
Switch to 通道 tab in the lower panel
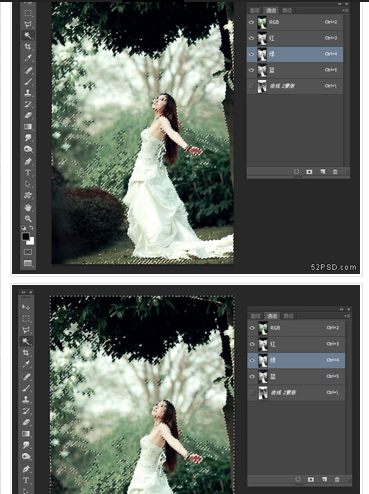tap(272, 316)
